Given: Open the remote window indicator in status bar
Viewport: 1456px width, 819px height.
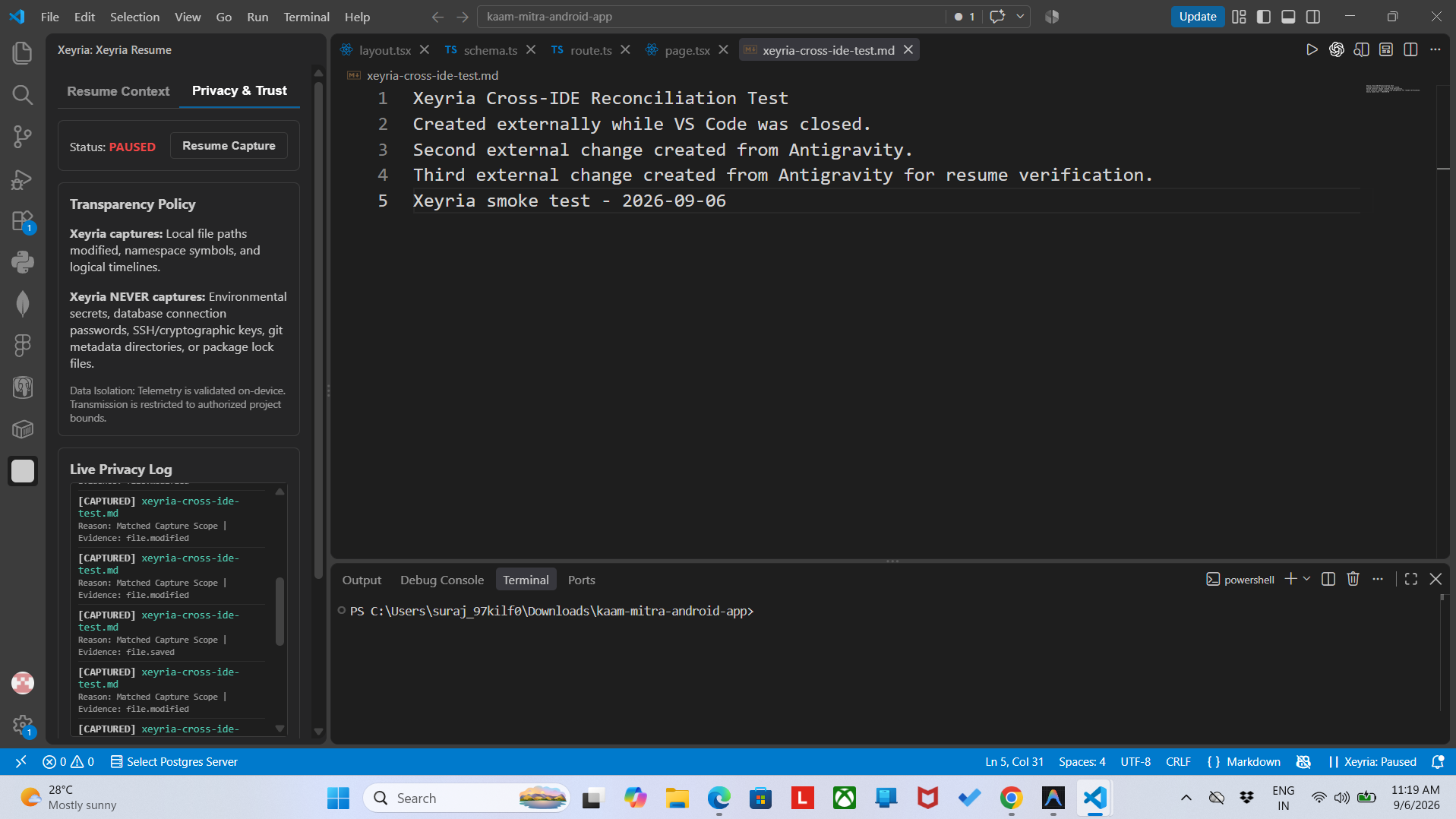Looking at the screenshot, I should pos(21,761).
